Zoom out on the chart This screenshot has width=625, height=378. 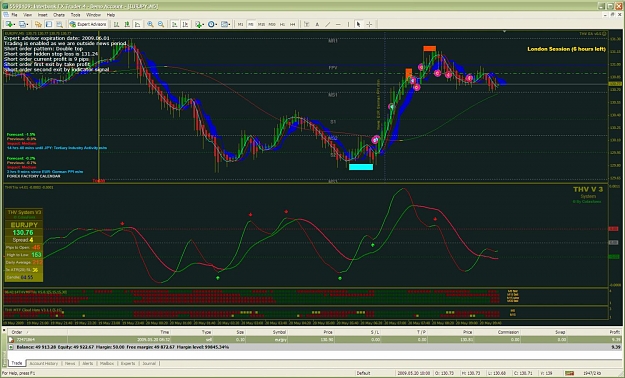(161, 24)
